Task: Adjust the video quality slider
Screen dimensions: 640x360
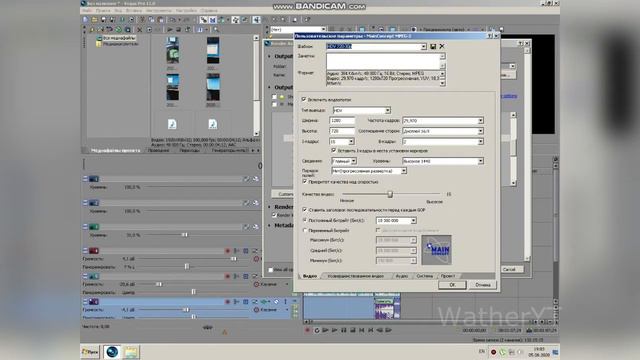Action: tap(391, 194)
